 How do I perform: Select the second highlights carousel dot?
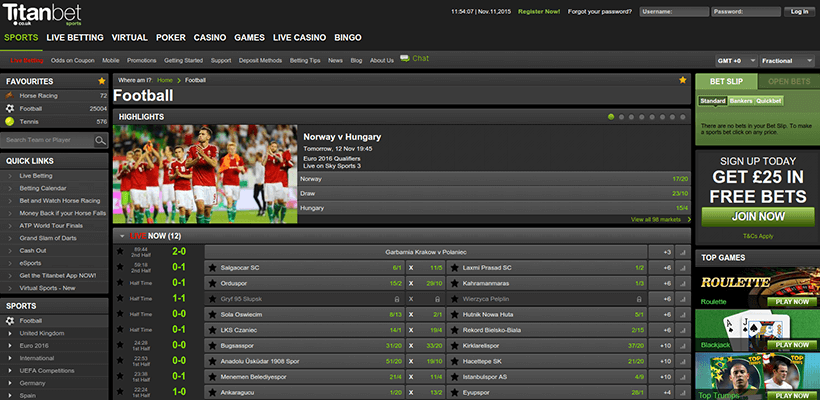point(621,117)
